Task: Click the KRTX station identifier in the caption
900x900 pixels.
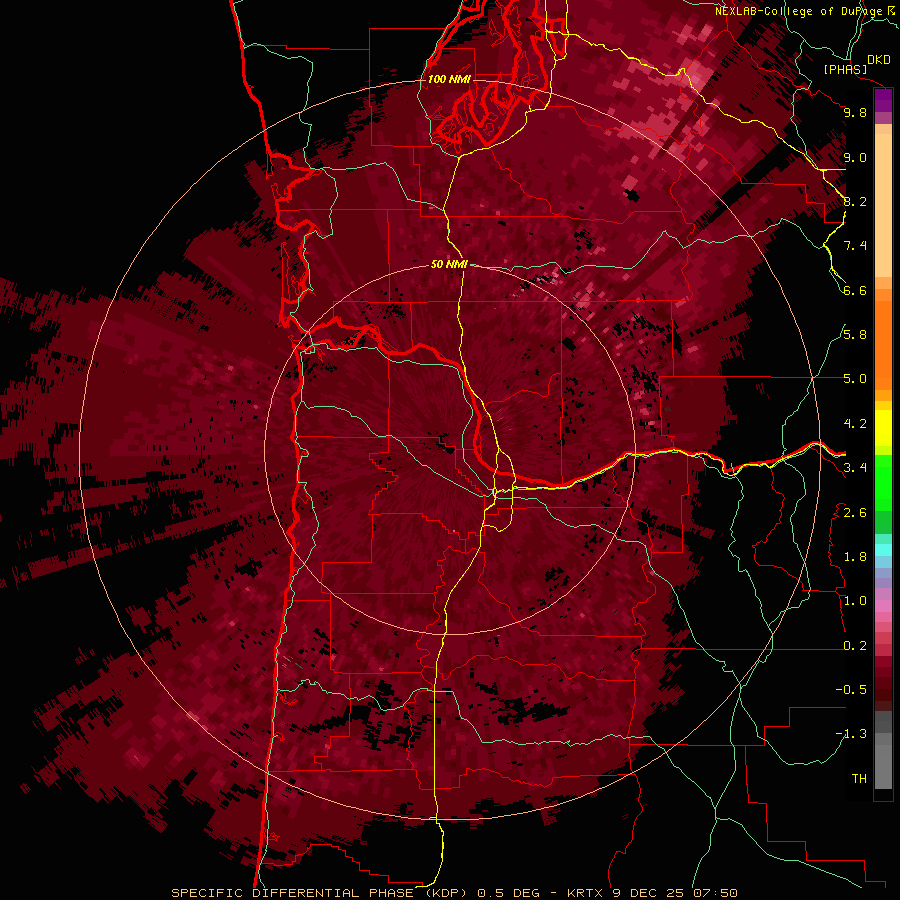Action: [587, 893]
